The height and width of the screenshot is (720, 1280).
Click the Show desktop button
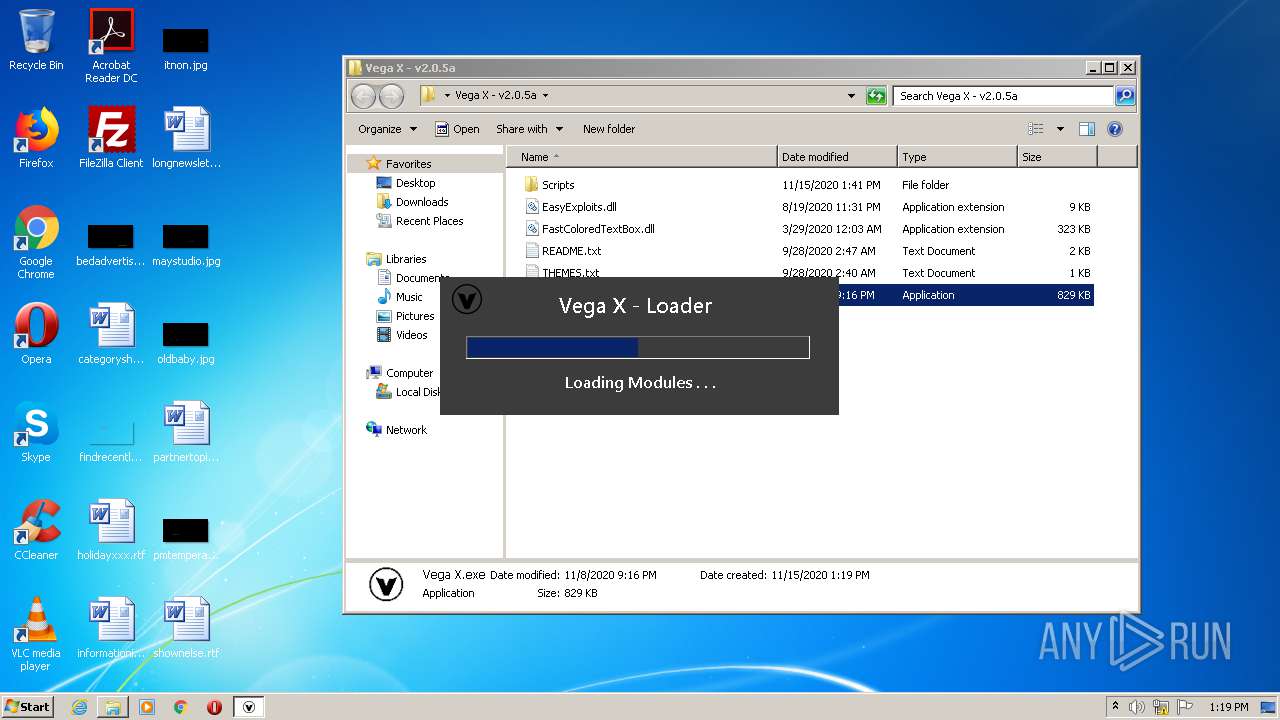(1268, 707)
